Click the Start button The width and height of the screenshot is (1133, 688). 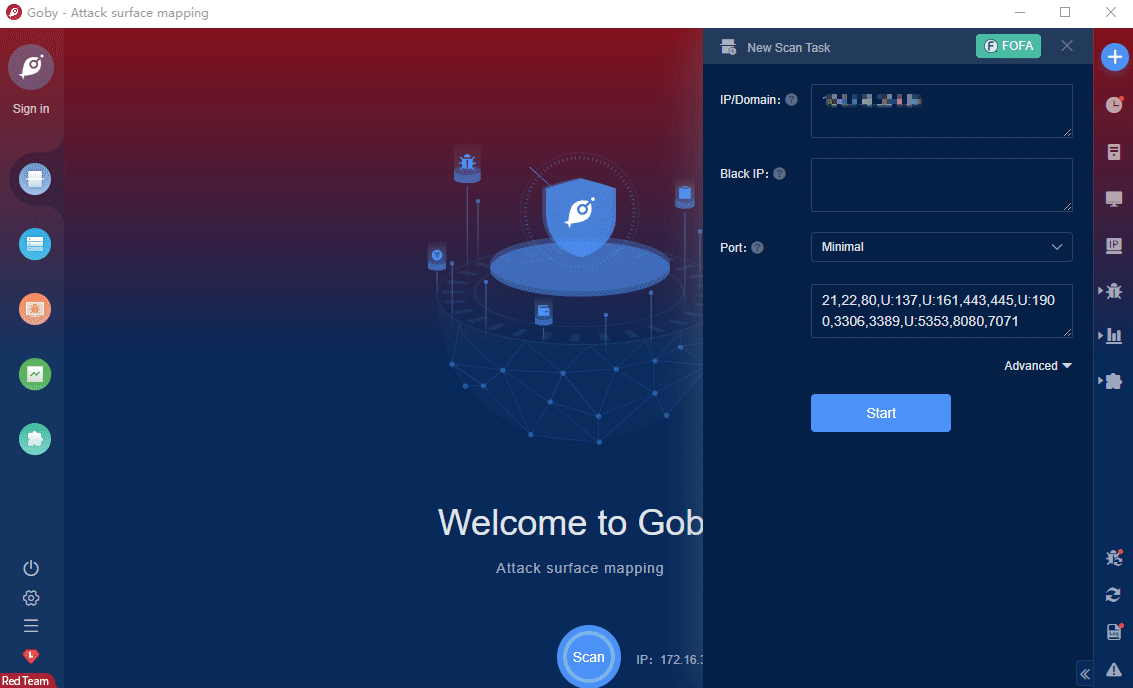pos(881,413)
